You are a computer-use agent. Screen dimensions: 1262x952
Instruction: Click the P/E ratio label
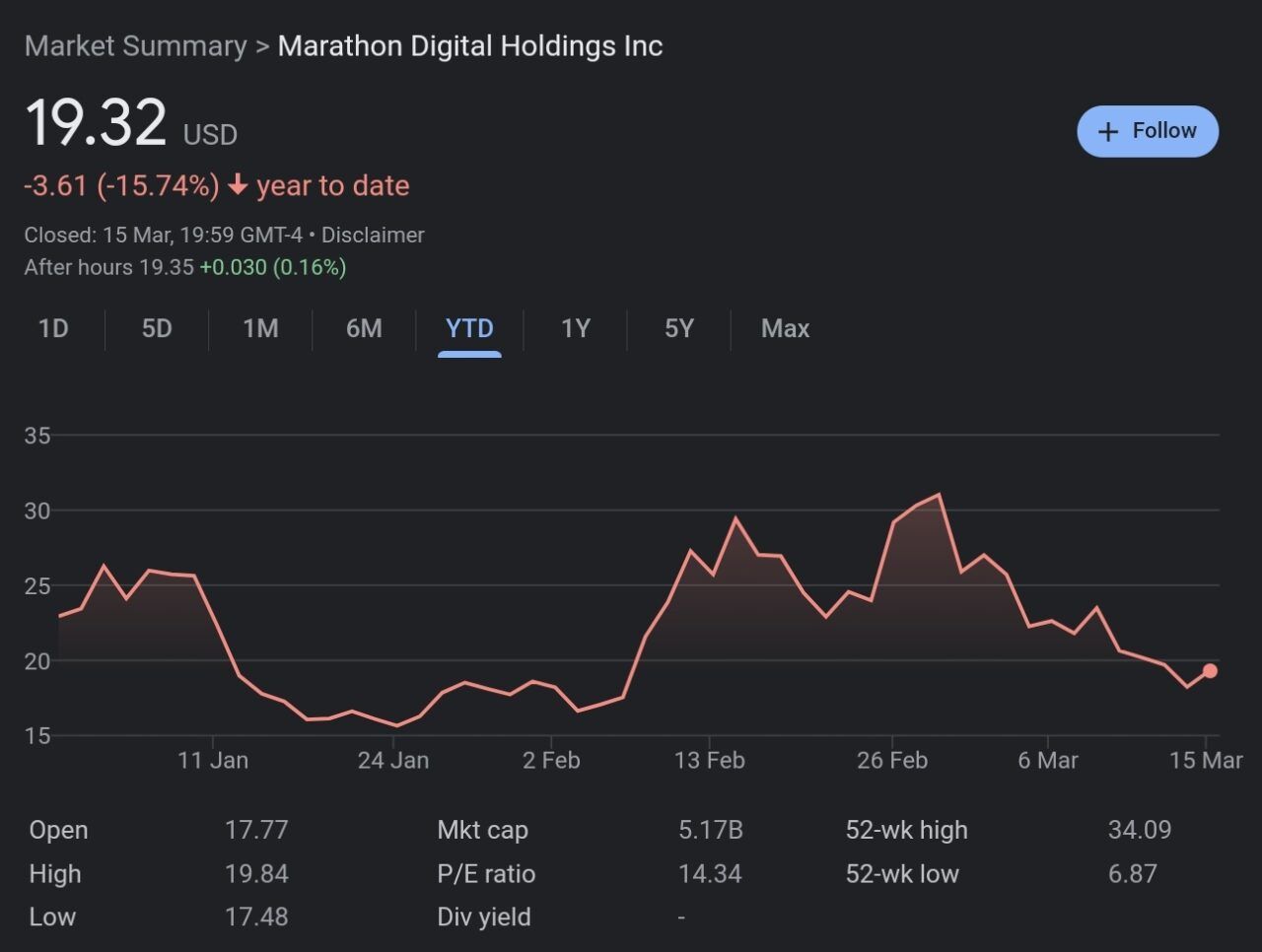(486, 874)
